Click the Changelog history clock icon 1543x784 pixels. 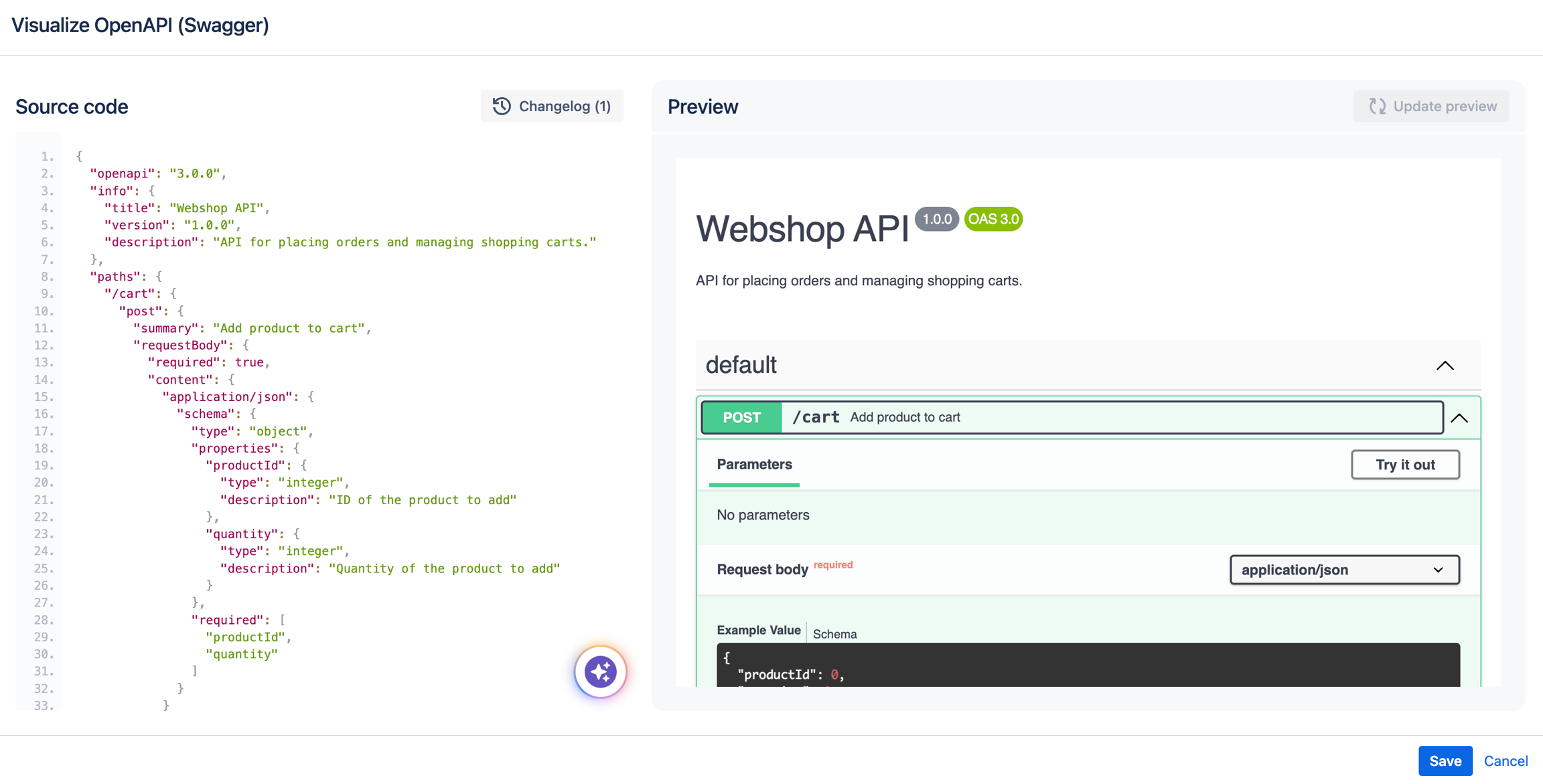point(502,106)
